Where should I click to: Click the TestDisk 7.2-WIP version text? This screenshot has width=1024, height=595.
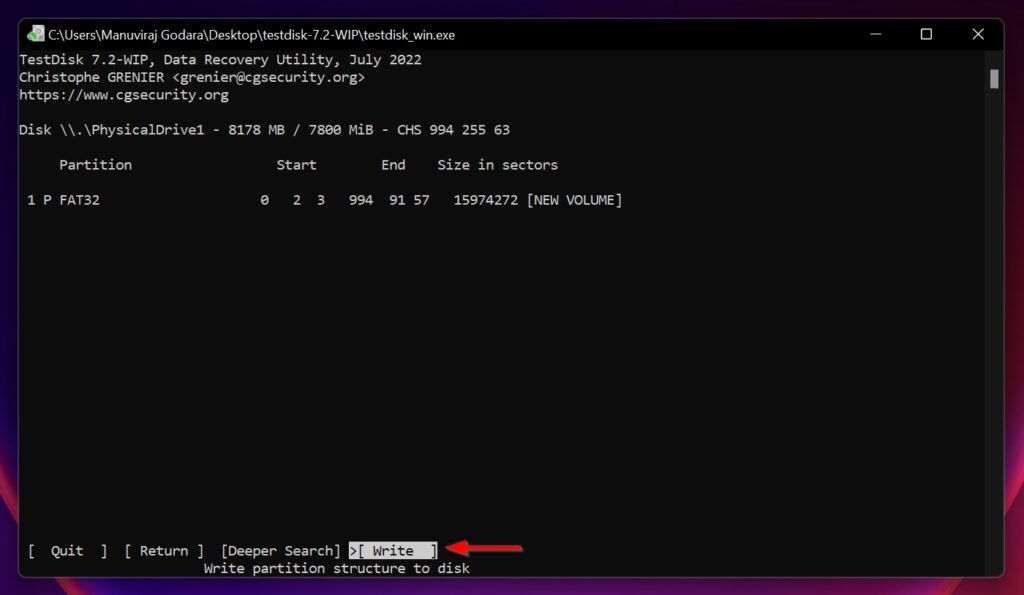pyautogui.click(x=85, y=59)
